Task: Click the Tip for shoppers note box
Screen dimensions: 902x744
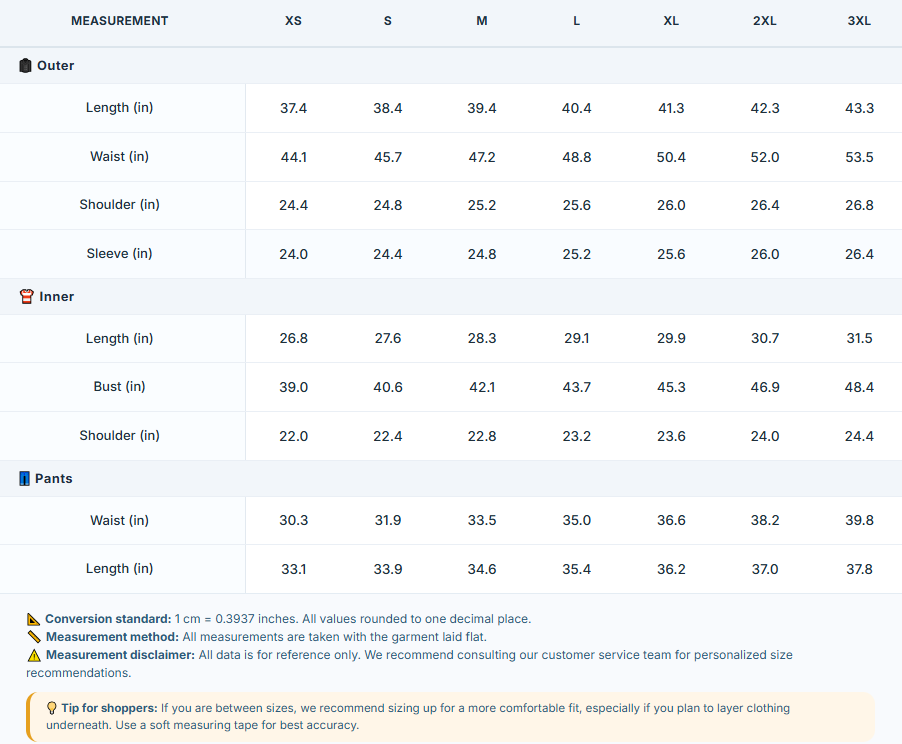Action: pos(450,716)
